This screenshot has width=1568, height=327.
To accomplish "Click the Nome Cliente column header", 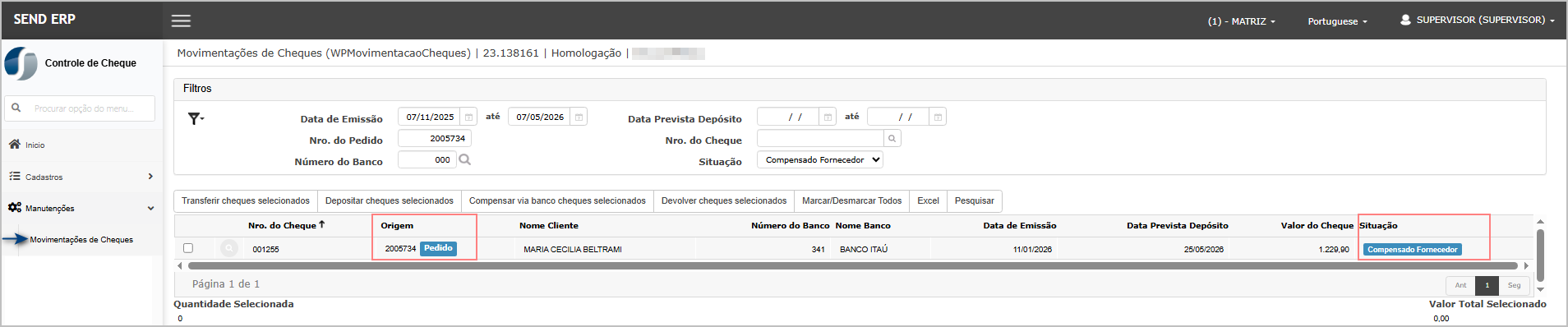I will 549,225.
